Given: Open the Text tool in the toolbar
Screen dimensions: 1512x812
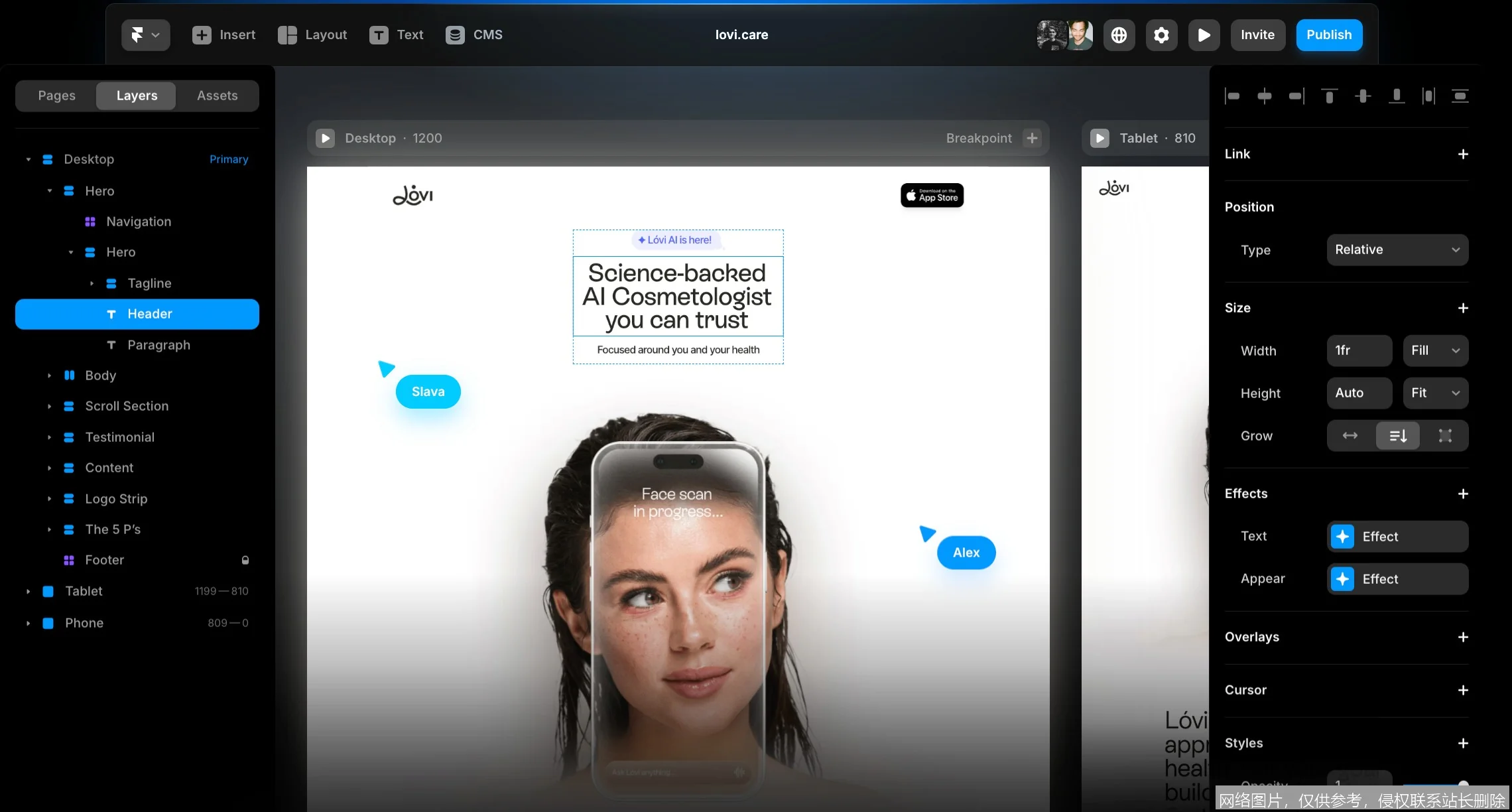Looking at the screenshot, I should tap(396, 34).
